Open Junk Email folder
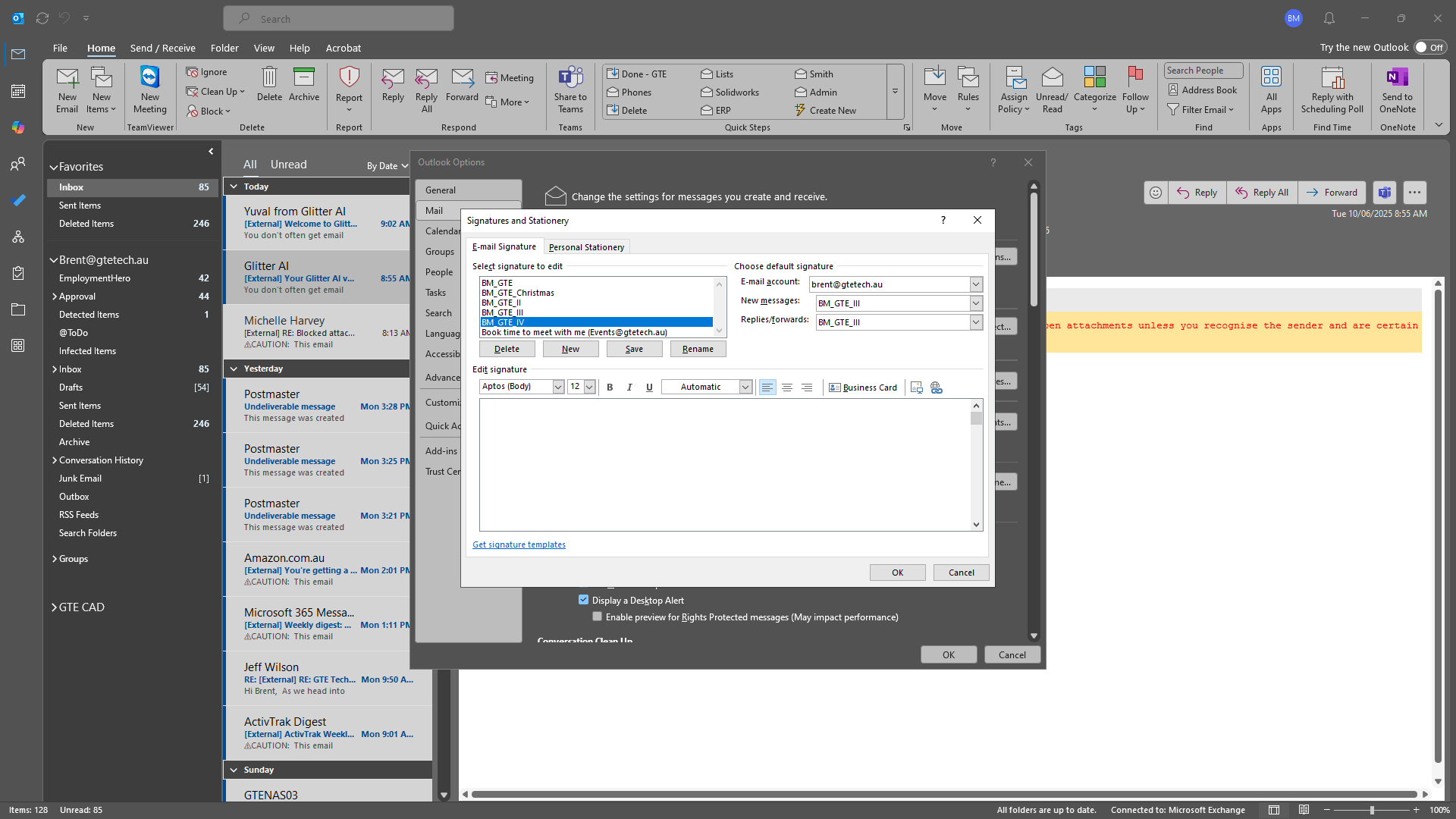Screen dimensions: 1456x819 click(x=80, y=479)
